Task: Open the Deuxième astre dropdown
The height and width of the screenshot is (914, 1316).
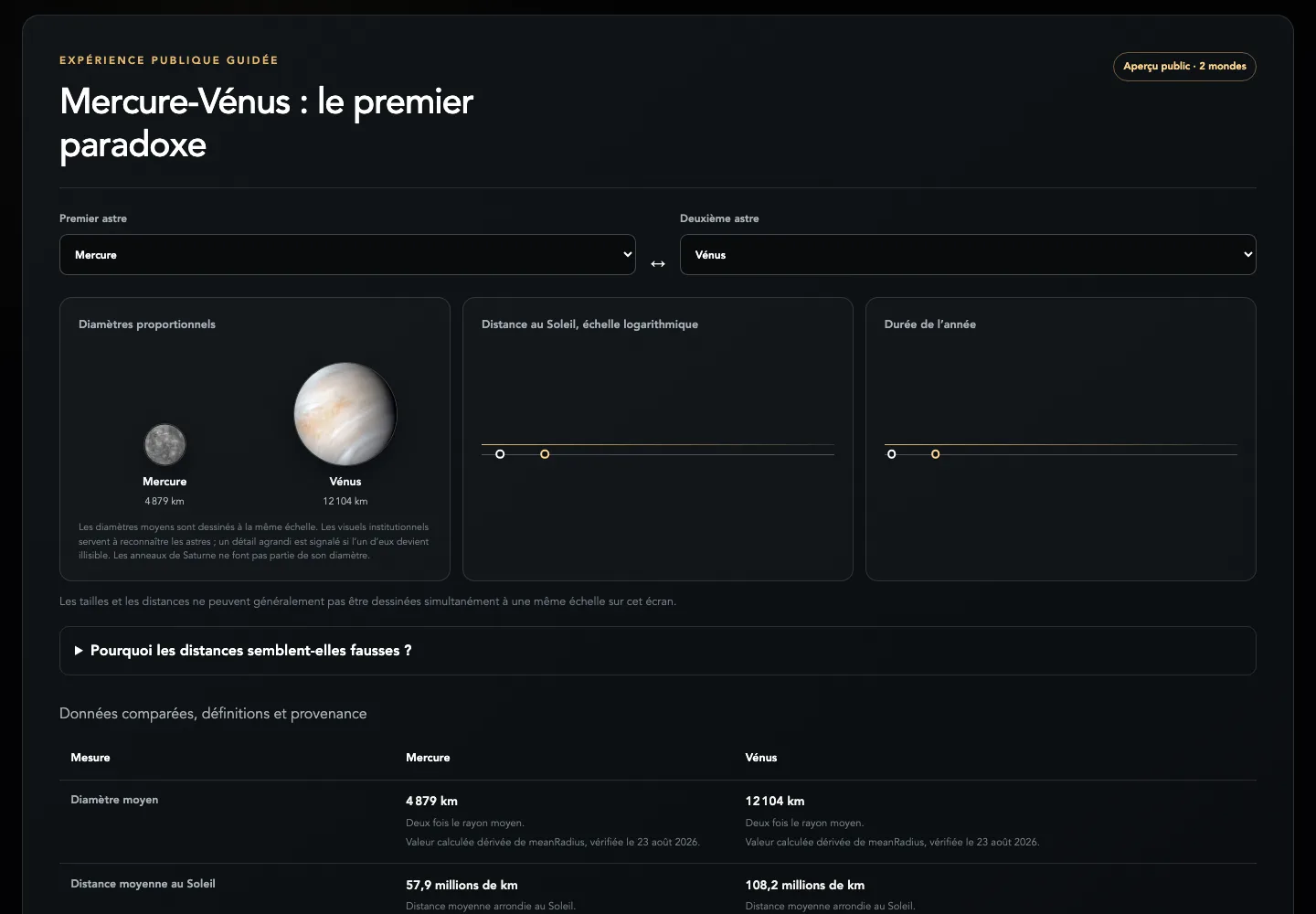Action: (968, 255)
